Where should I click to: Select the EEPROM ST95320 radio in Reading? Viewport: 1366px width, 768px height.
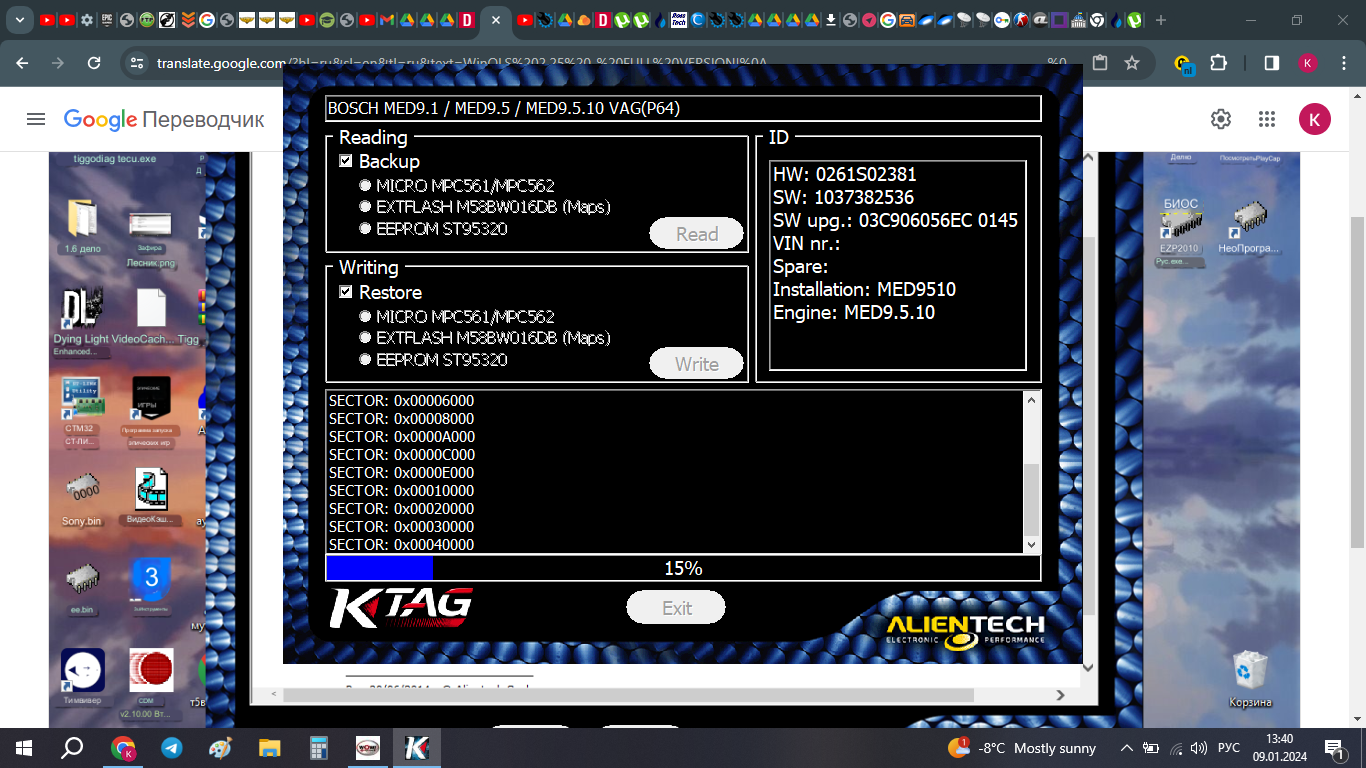pos(365,229)
